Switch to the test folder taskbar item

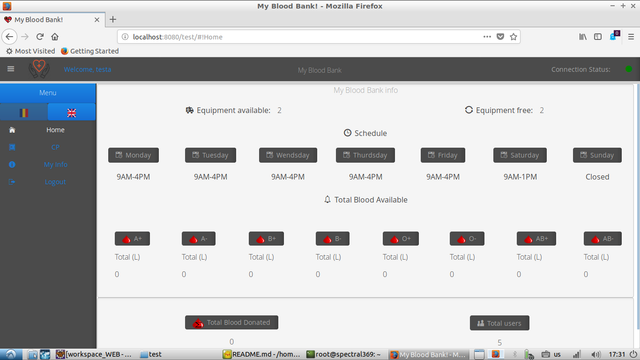tap(151, 354)
